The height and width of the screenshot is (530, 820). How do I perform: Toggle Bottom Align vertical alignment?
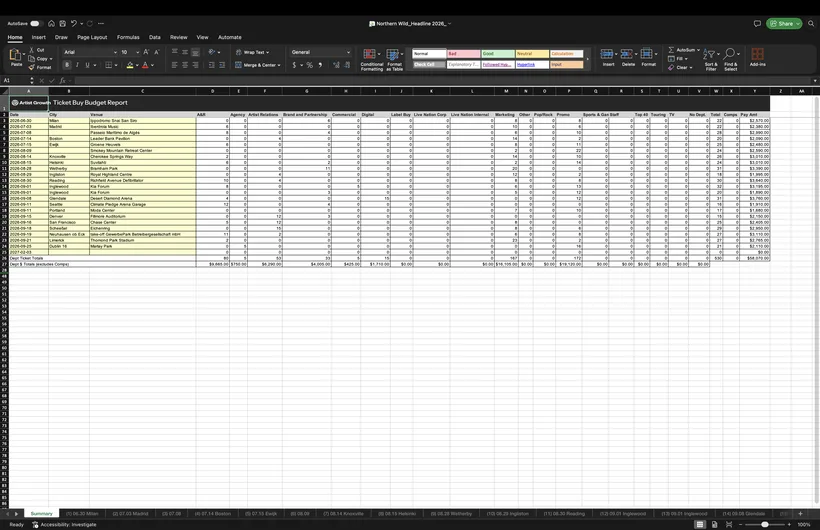196,52
